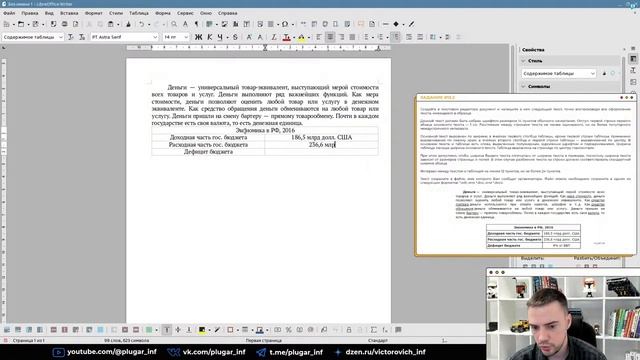Viewport: 640px width, 360px height.
Task: Open table borders icon in bottom toolbar
Action: click(230, 330)
